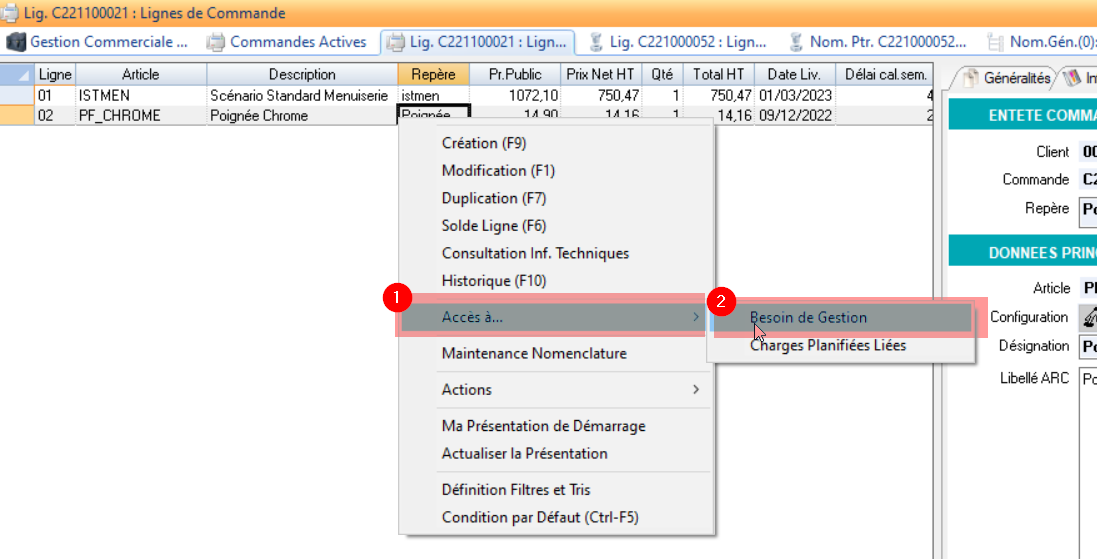
Task: Click Duplication (F7) in the menu
Action: point(494,198)
